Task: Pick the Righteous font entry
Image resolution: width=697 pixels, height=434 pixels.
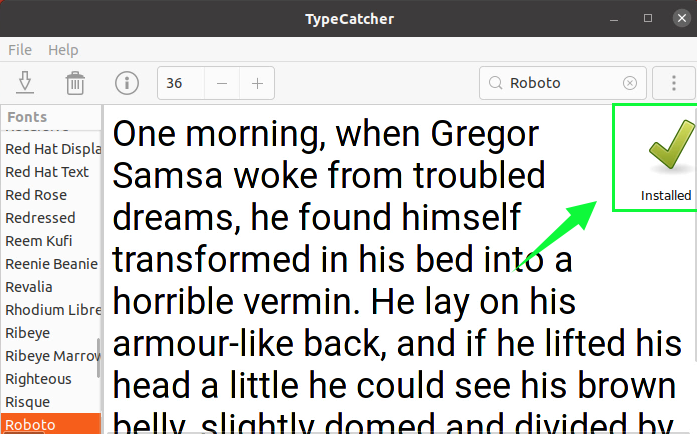Action: pos(38,379)
